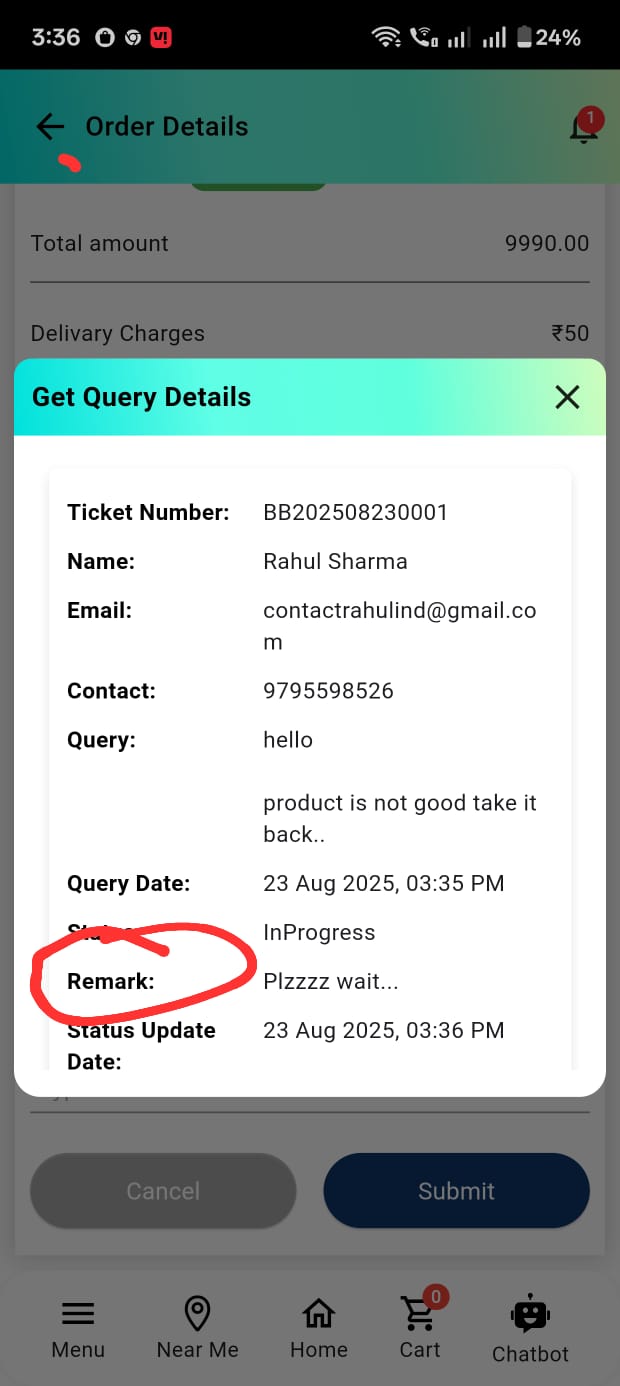Tap the contact number 9795598526
The width and height of the screenshot is (620, 1386).
pyautogui.click(x=328, y=691)
